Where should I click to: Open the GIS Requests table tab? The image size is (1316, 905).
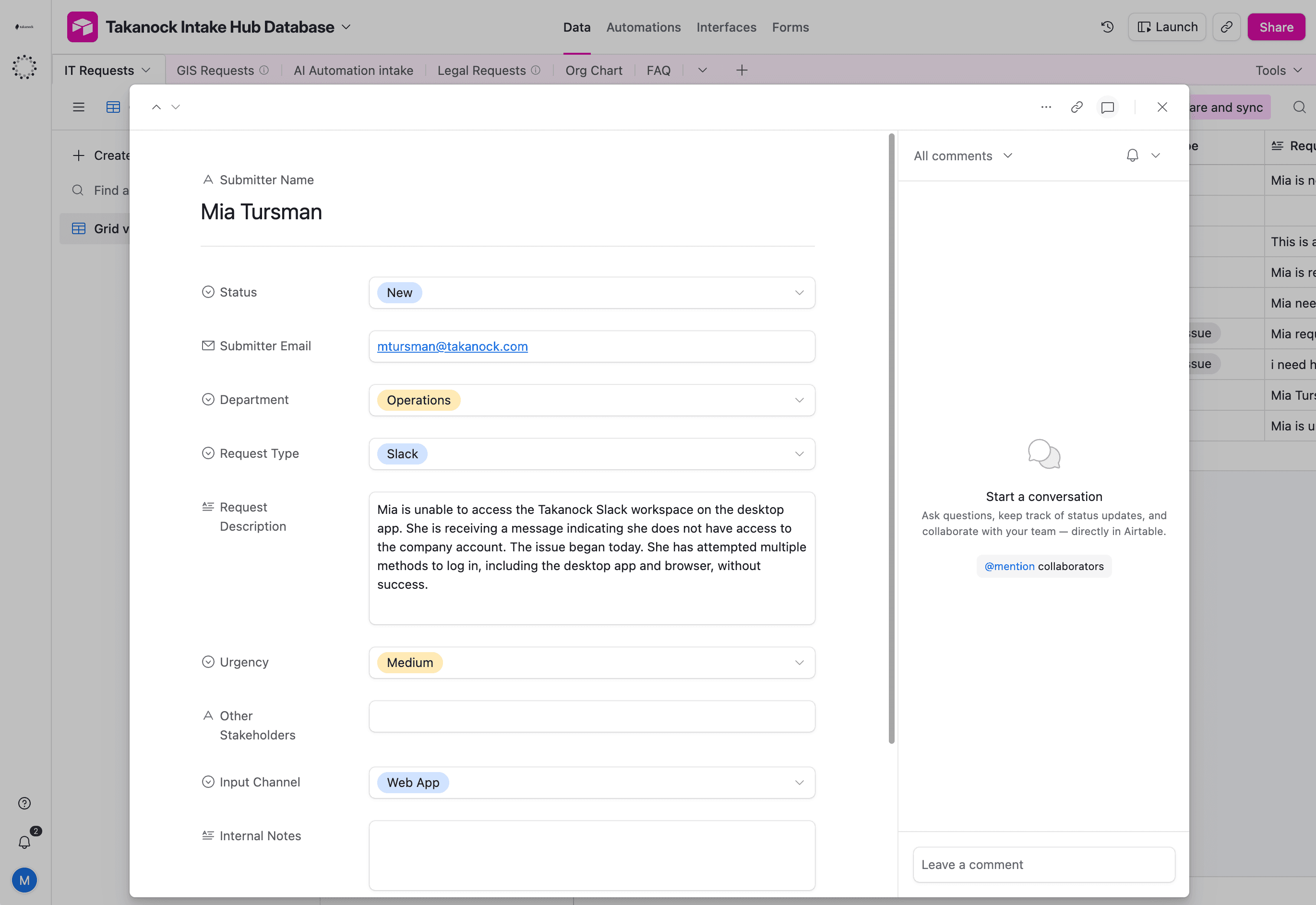tap(215, 71)
